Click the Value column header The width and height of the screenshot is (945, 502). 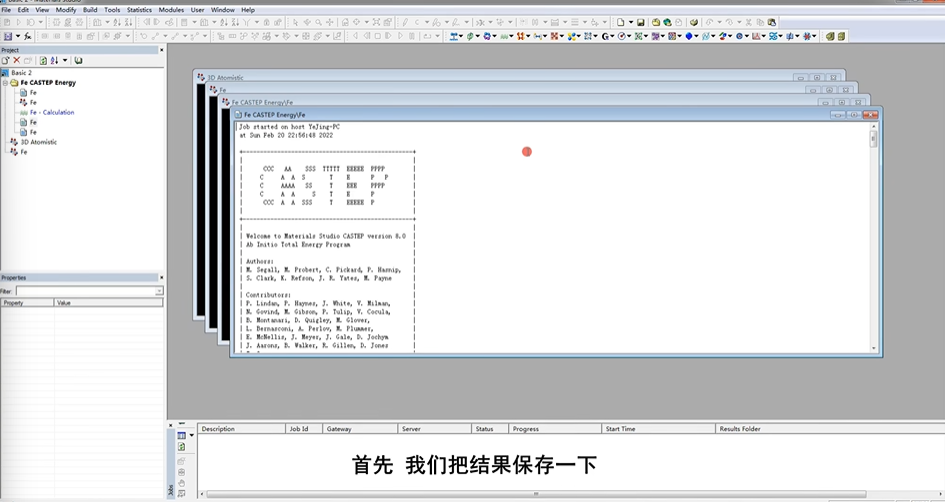(x=108, y=303)
